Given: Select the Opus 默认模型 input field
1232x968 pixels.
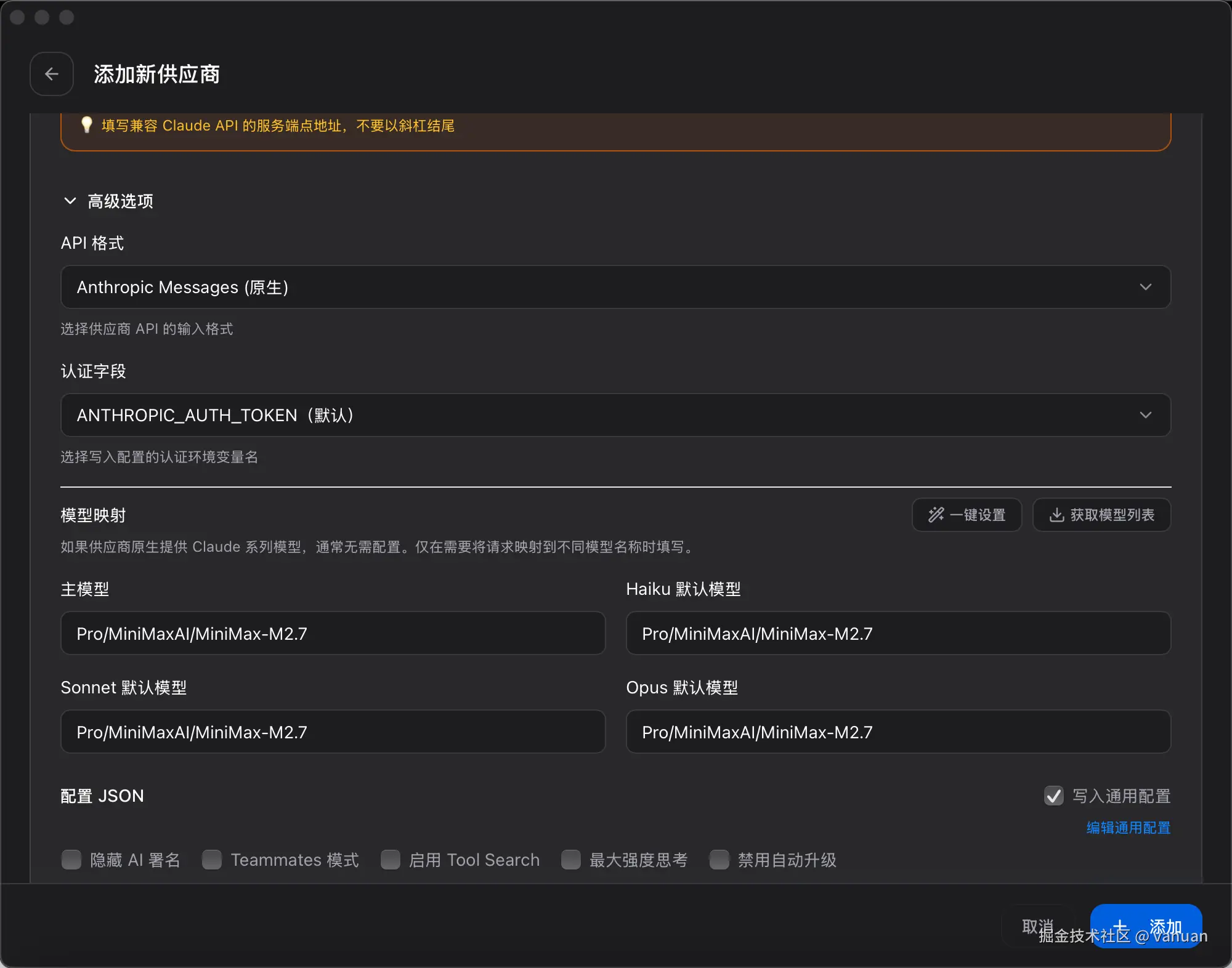Looking at the screenshot, I should point(898,732).
